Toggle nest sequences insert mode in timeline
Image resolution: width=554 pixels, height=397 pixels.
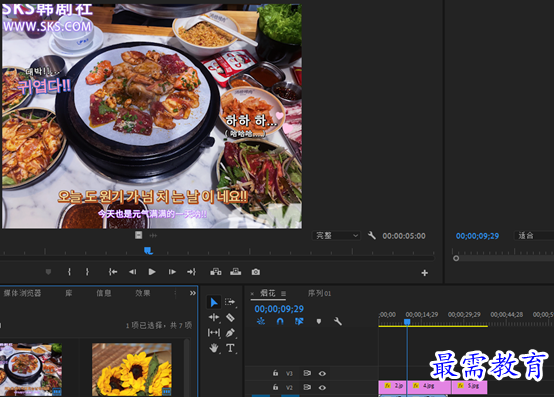coord(261,321)
